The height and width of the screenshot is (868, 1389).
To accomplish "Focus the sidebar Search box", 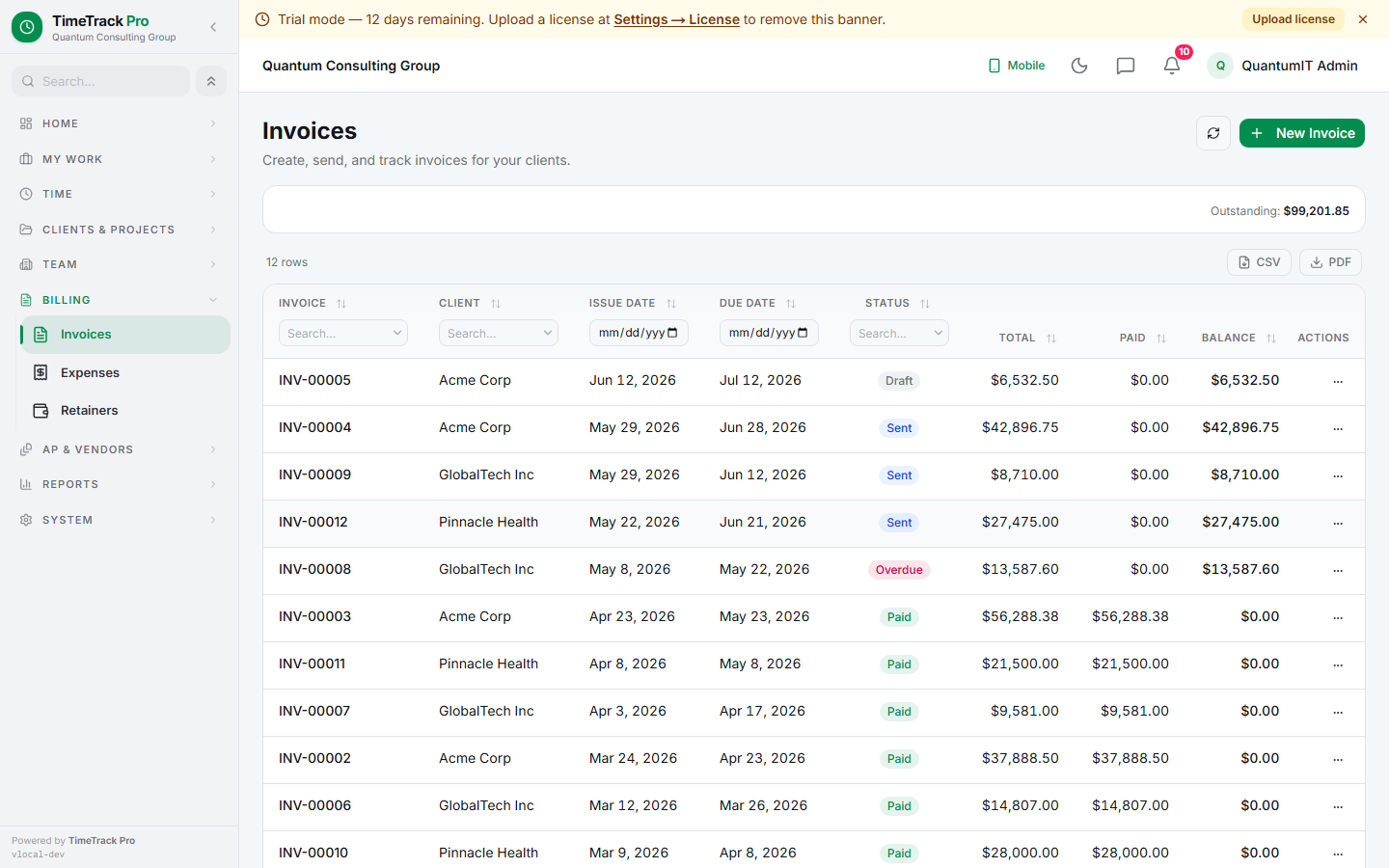I will pos(101,81).
